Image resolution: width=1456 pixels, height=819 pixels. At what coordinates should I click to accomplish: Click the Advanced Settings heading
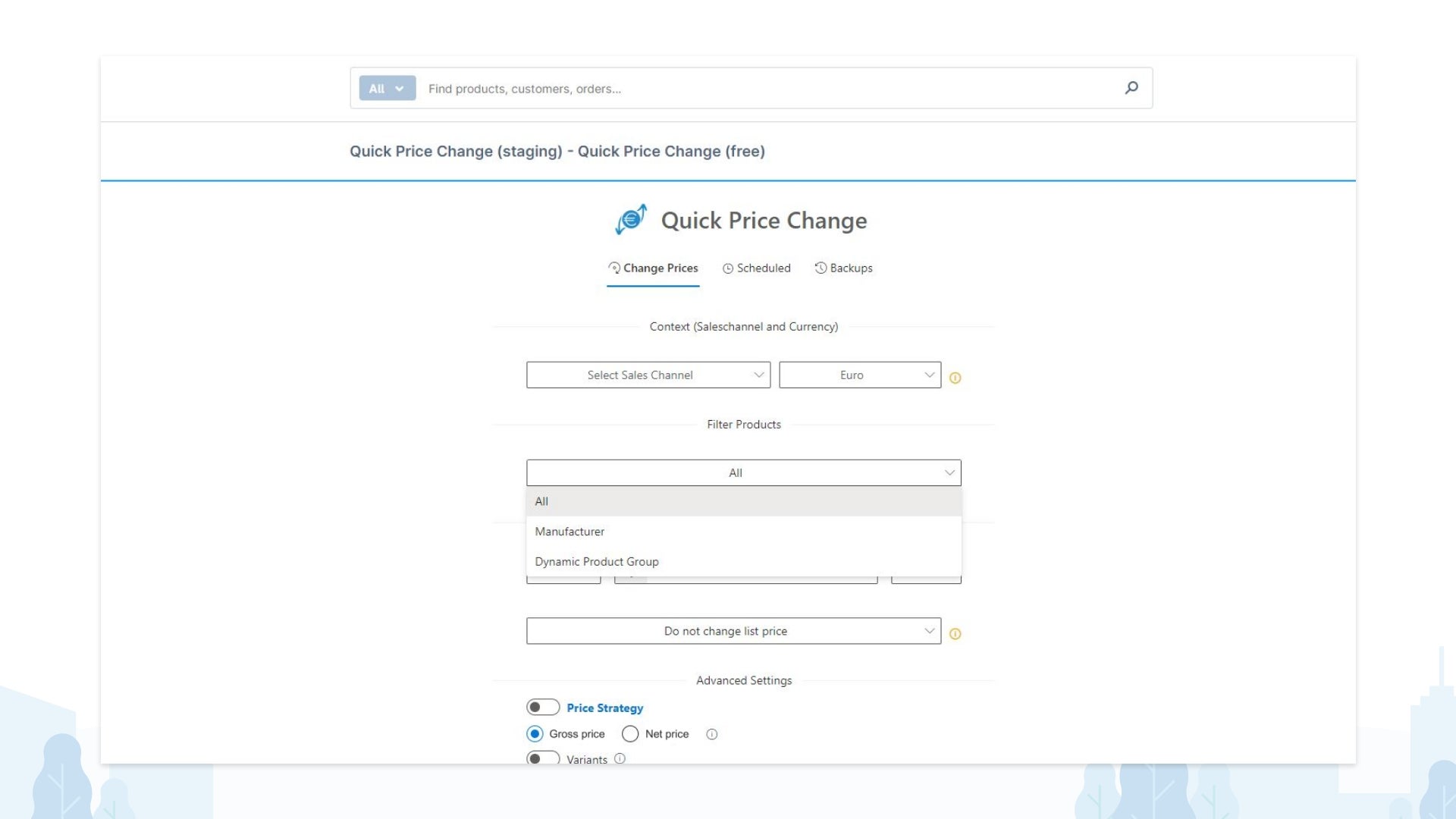[x=744, y=681]
